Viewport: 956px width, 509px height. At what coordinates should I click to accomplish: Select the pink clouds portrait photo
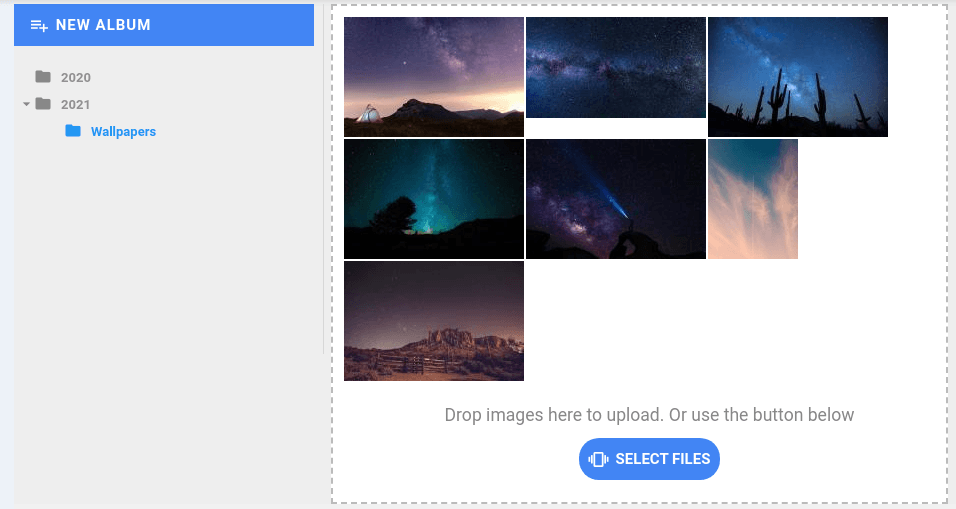pos(753,199)
